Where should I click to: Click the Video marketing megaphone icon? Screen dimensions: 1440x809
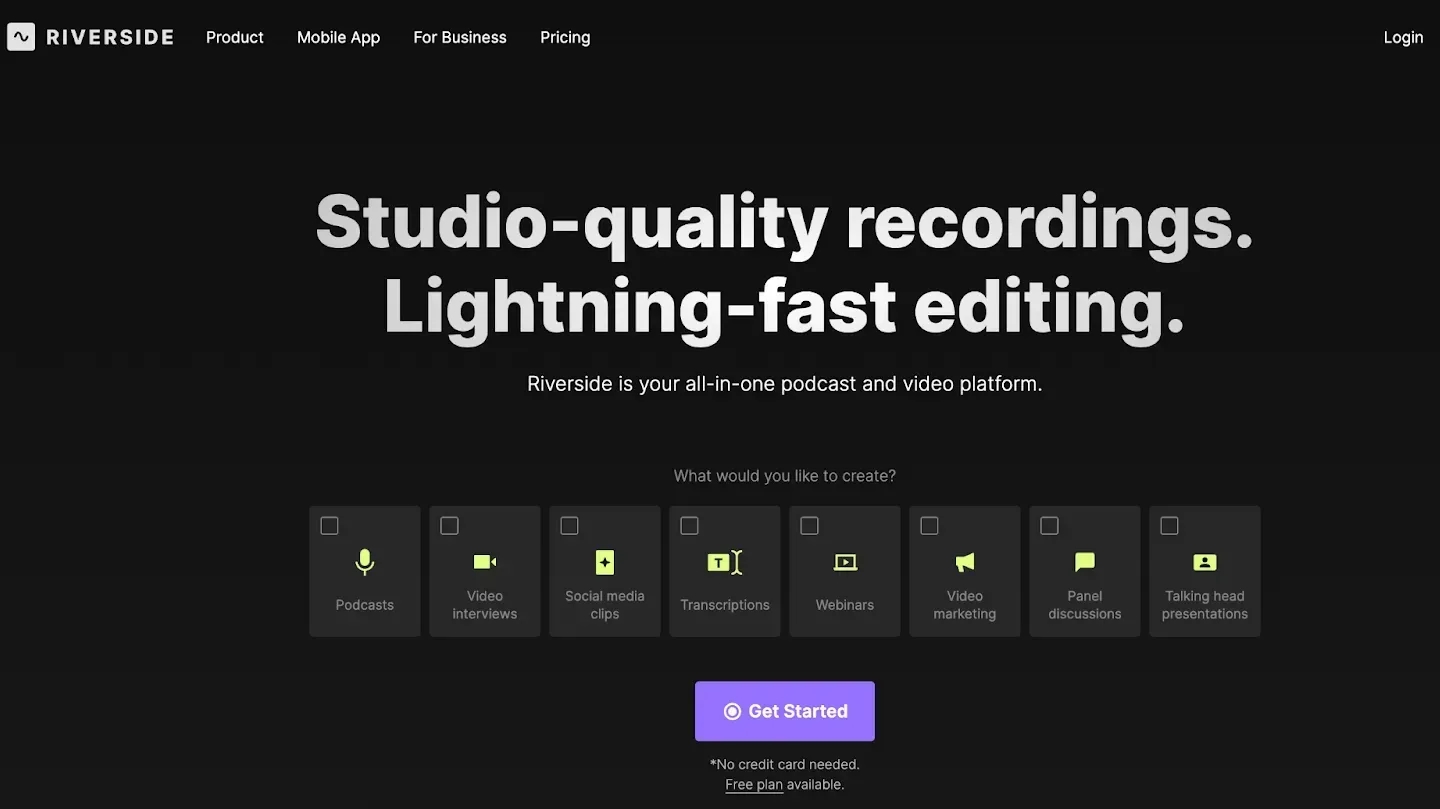[965, 562]
